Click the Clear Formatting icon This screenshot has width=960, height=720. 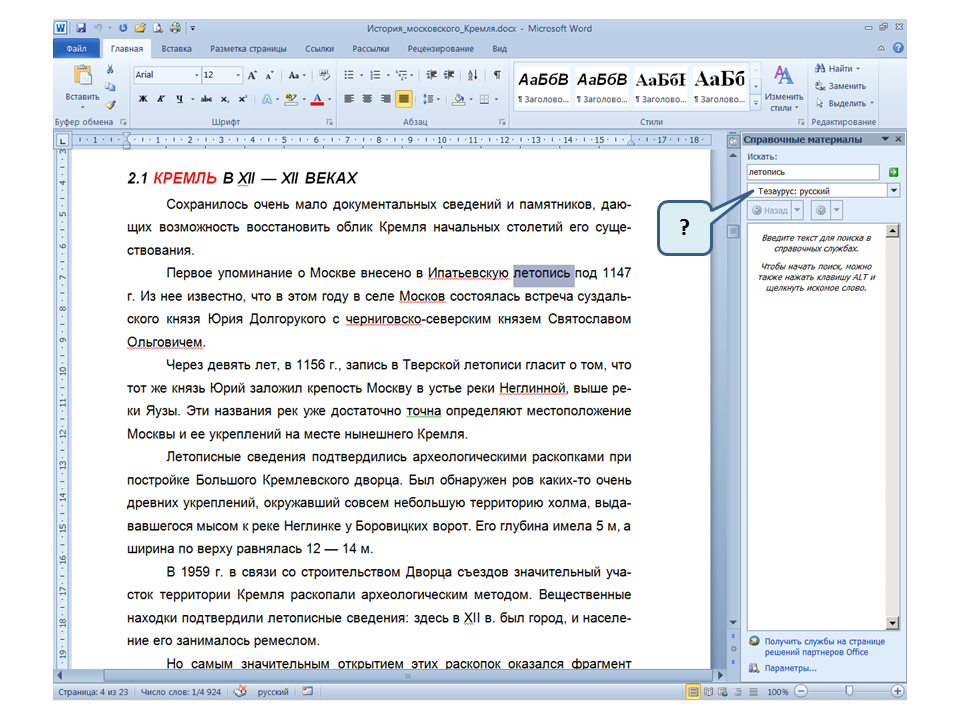click(x=325, y=75)
